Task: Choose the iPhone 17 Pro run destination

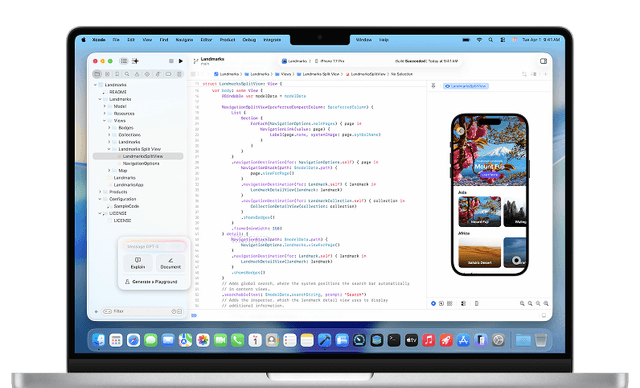Action: (329, 61)
